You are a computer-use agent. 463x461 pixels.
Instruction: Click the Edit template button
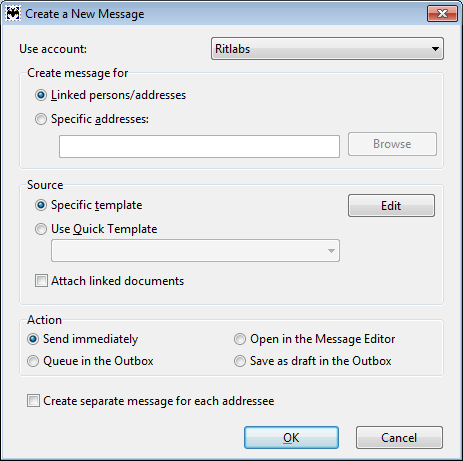pyautogui.click(x=391, y=206)
